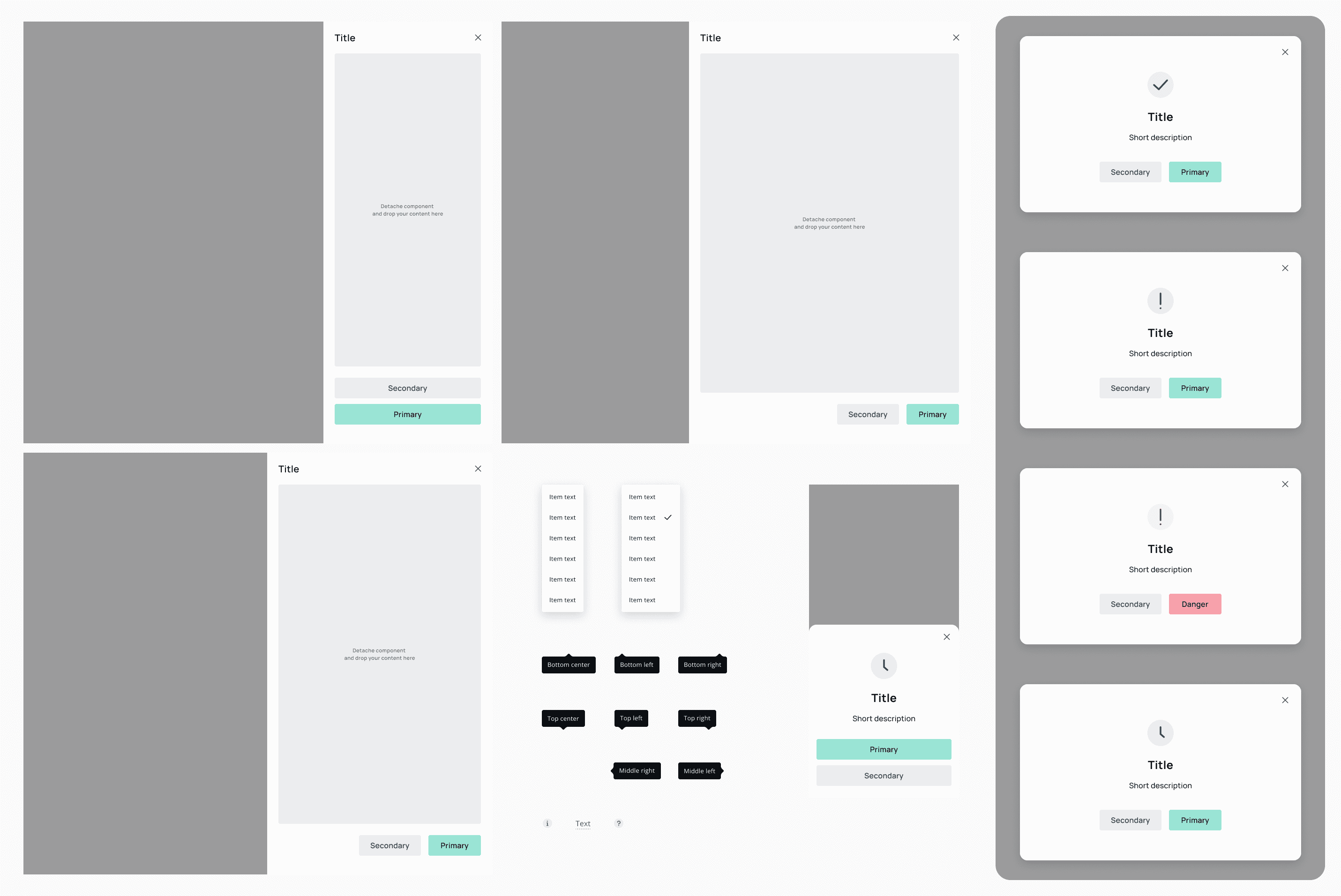This screenshot has height=896, width=1341.
Task: Click the warning exclamation icon in alert dialog
Action: coord(1160,300)
